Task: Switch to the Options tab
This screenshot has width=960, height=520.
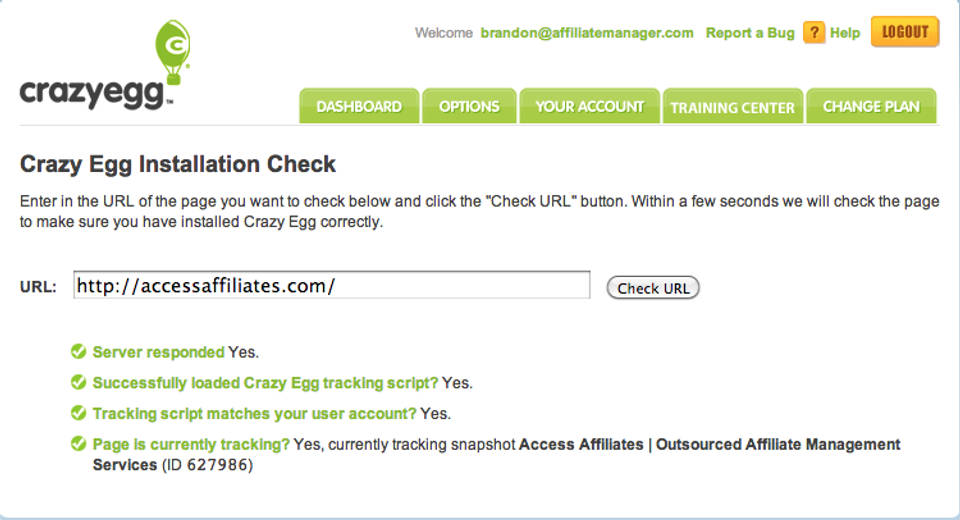Action: point(469,107)
